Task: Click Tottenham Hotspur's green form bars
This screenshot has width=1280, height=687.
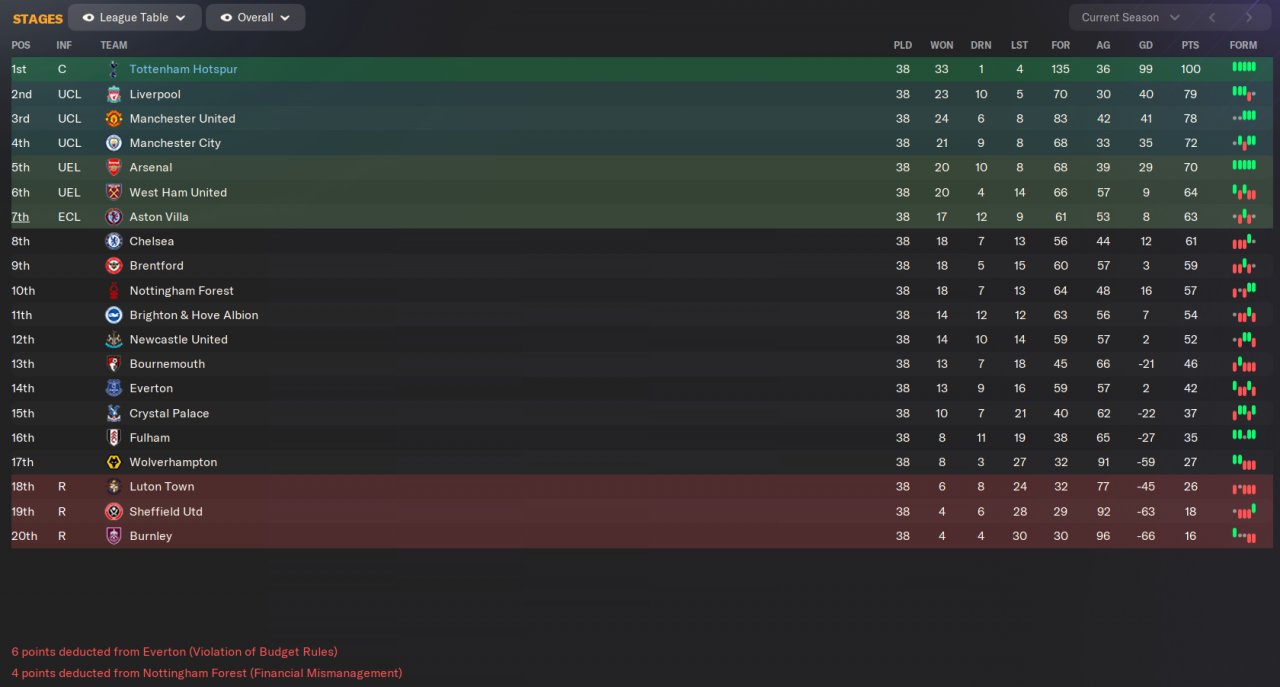Action: [x=1243, y=68]
